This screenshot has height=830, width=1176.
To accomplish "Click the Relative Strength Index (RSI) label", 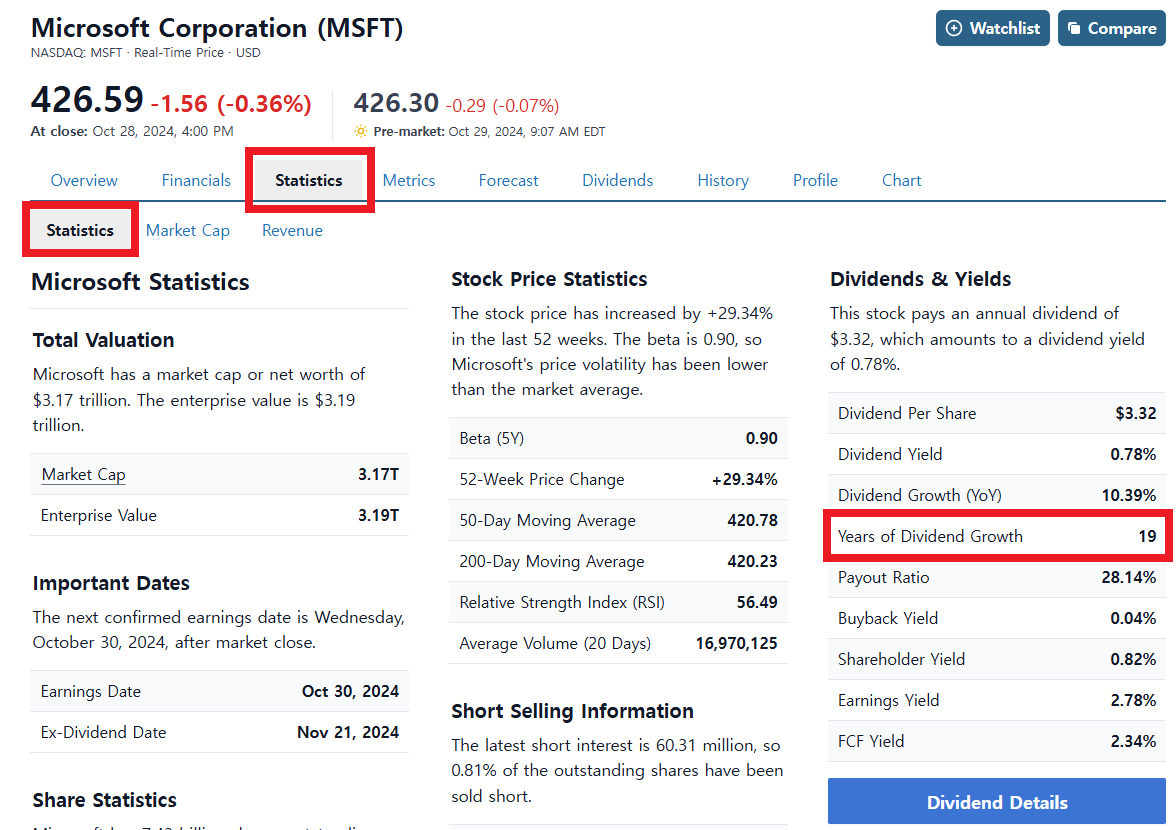I will pyautogui.click(x=562, y=603).
